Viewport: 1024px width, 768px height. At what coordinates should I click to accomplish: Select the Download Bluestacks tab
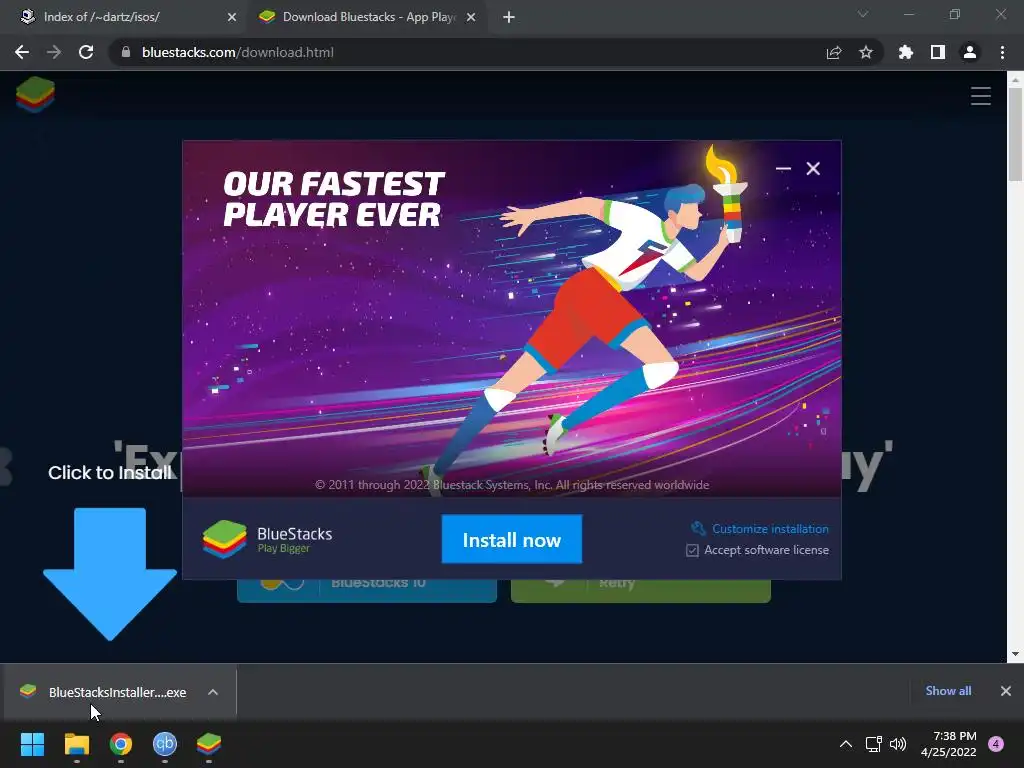pyautogui.click(x=369, y=17)
